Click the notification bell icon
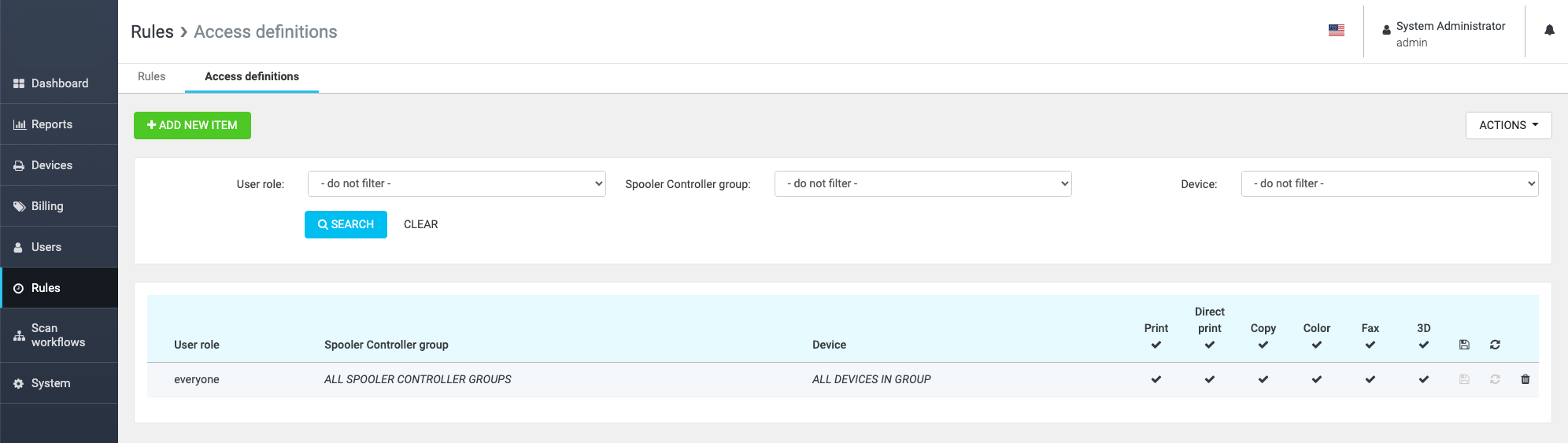The height and width of the screenshot is (443, 1568). (x=1549, y=31)
